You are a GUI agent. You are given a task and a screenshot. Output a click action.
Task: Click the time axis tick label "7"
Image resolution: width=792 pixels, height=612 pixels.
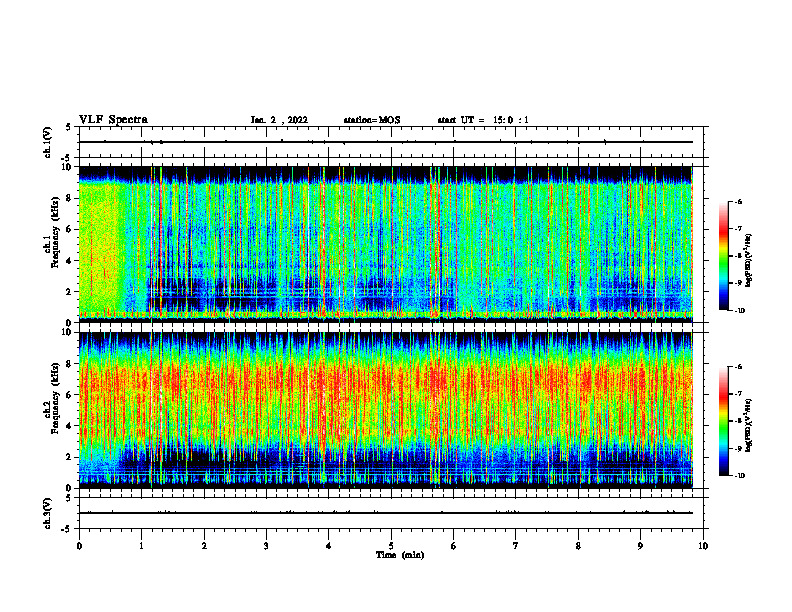516,546
